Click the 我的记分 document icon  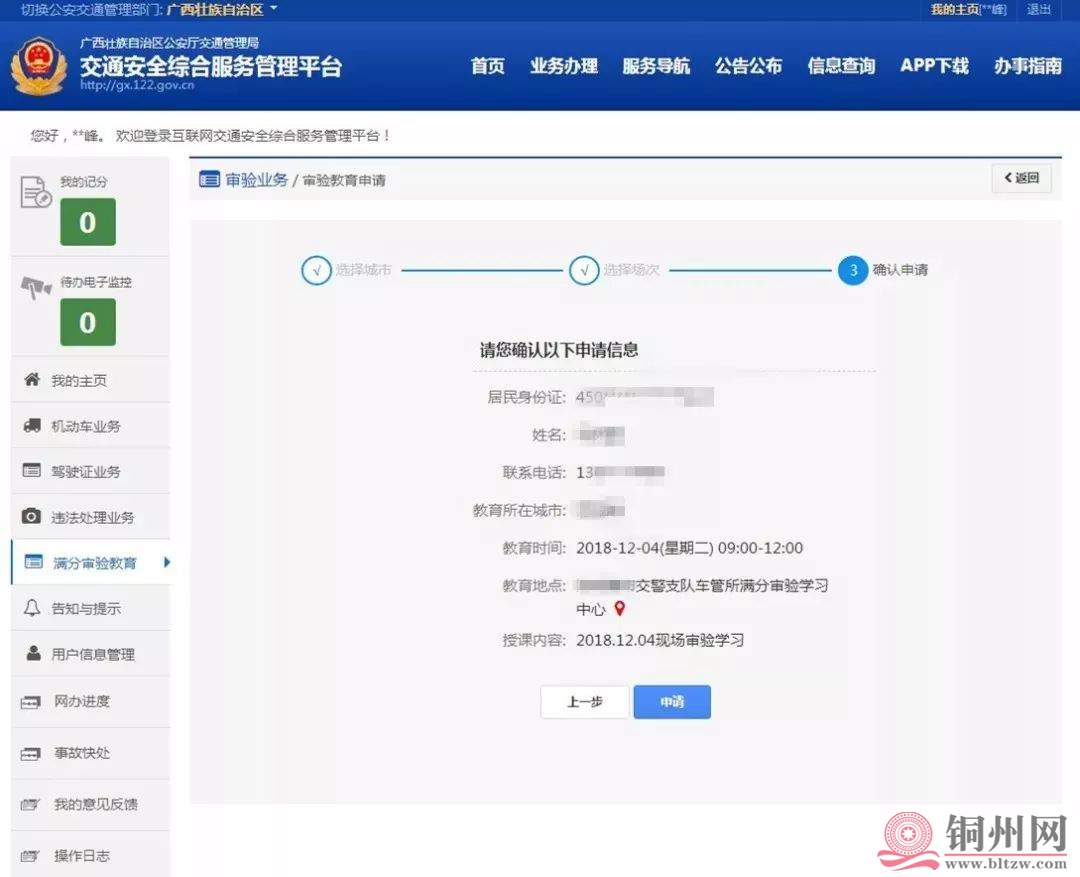36,192
